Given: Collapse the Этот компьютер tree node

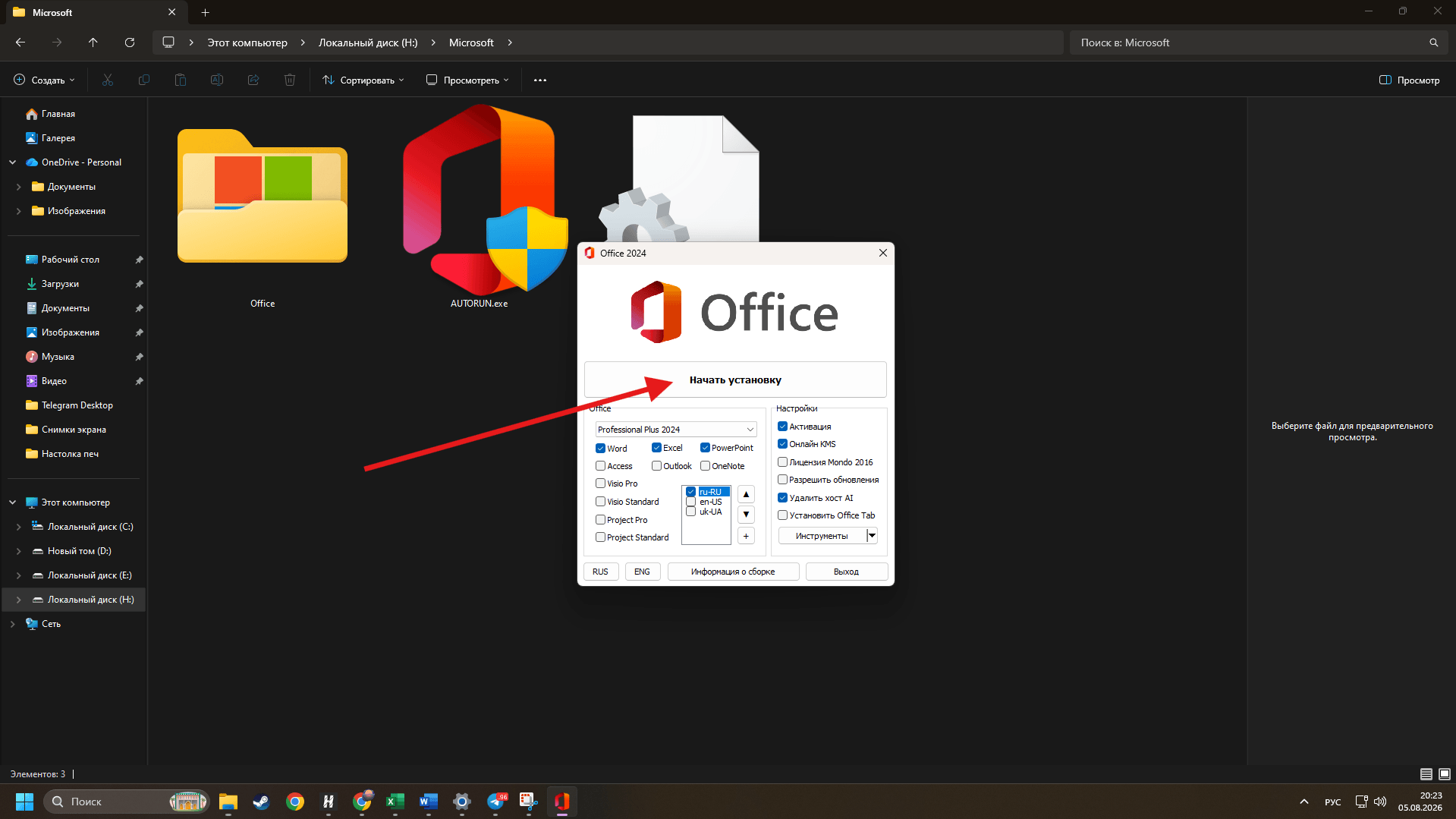Looking at the screenshot, I should [x=12, y=502].
